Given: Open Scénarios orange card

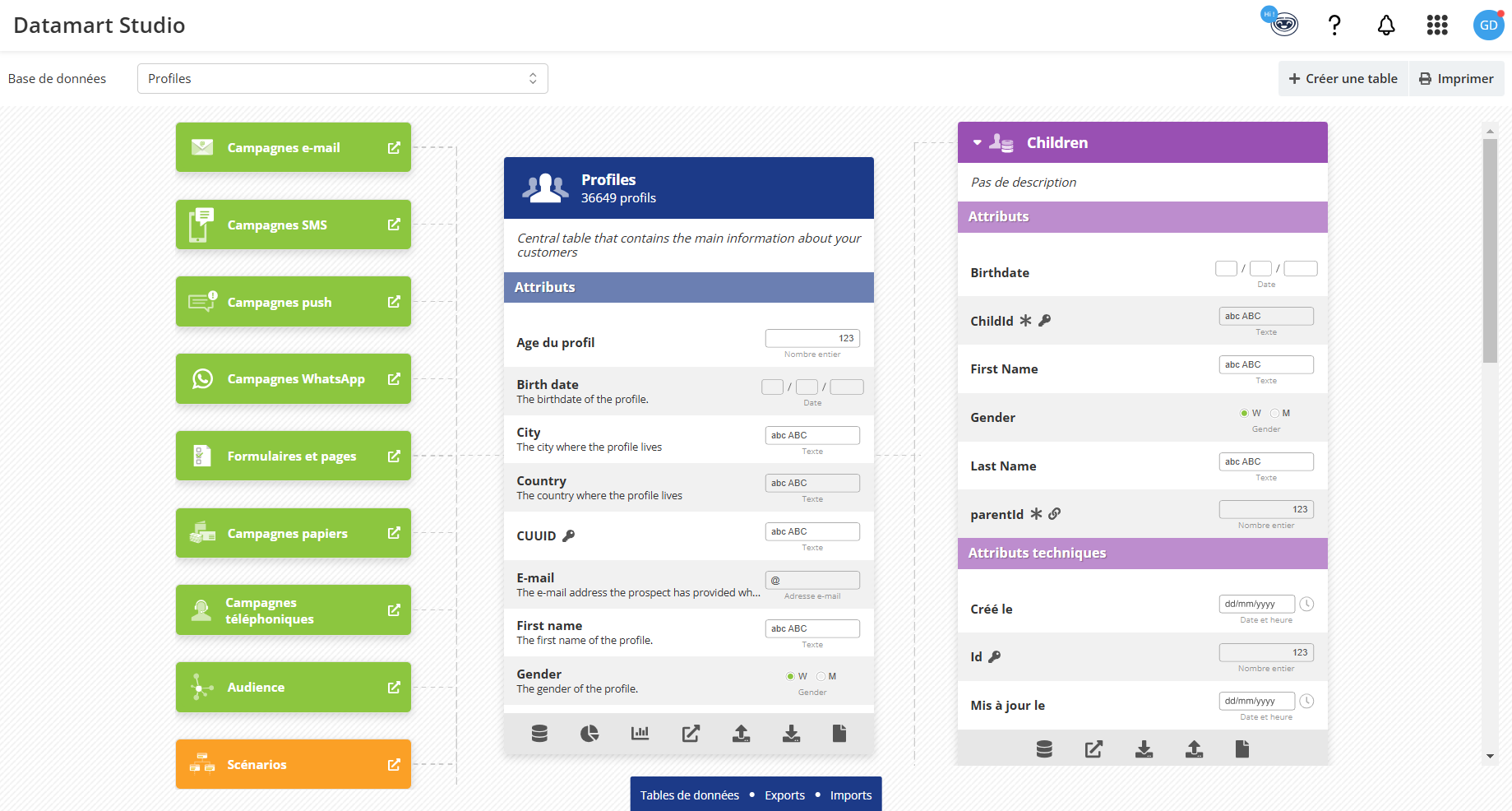Looking at the screenshot, I should click(x=294, y=764).
